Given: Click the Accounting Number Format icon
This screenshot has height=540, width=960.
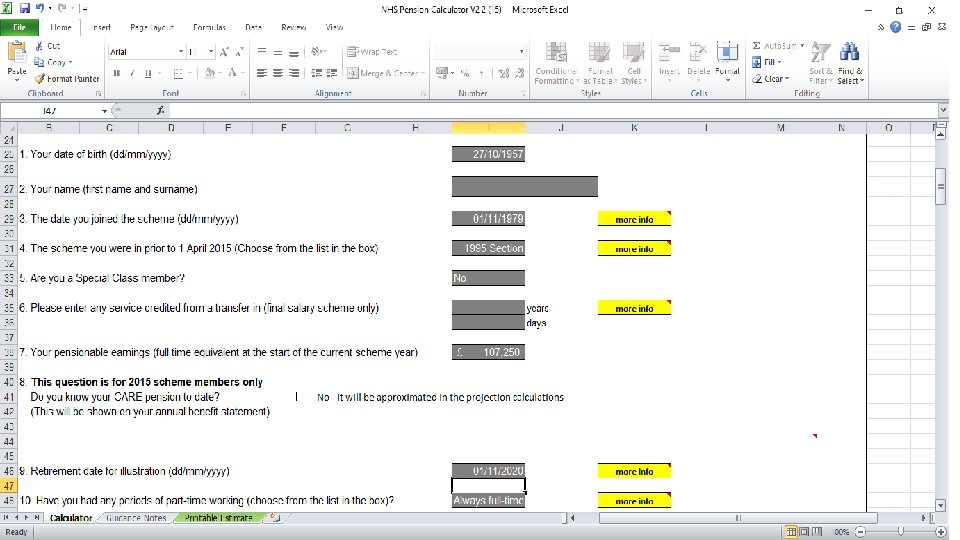Looking at the screenshot, I should pos(441,73).
